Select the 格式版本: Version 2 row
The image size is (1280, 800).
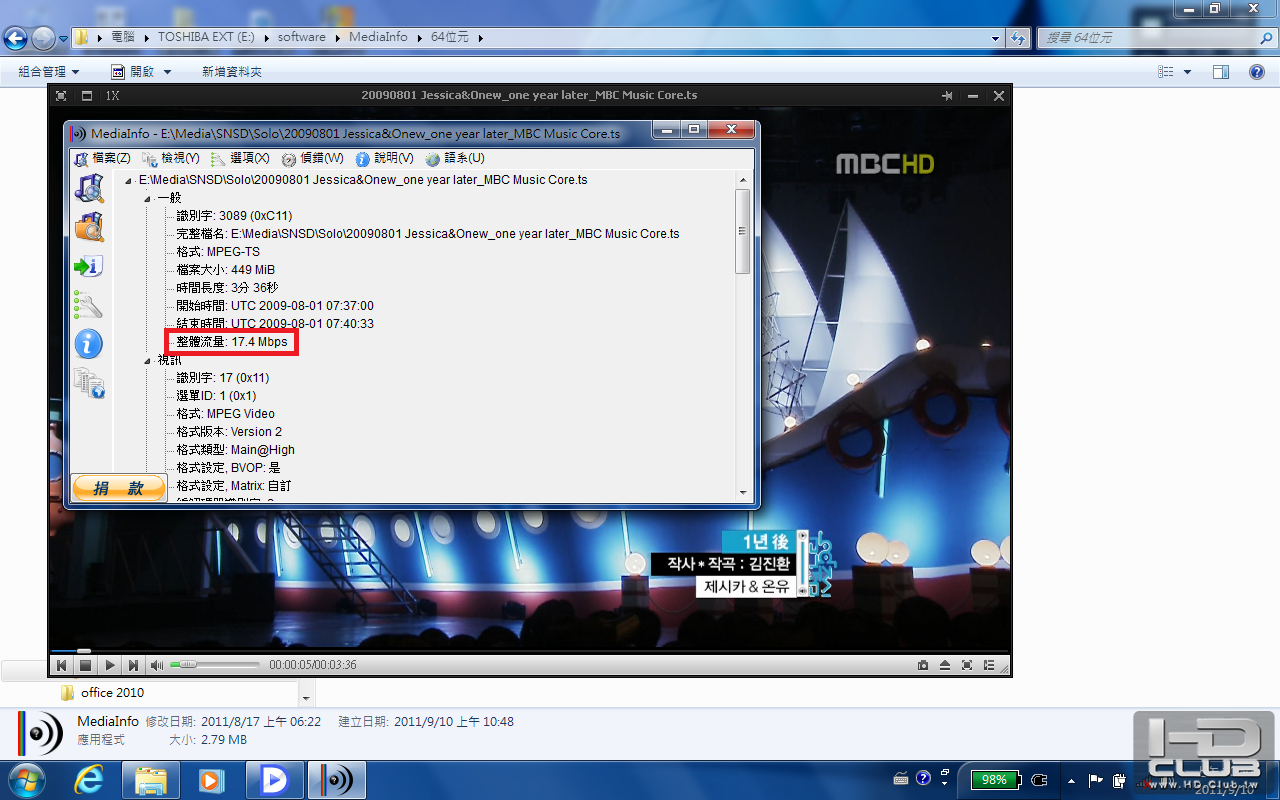(229, 432)
